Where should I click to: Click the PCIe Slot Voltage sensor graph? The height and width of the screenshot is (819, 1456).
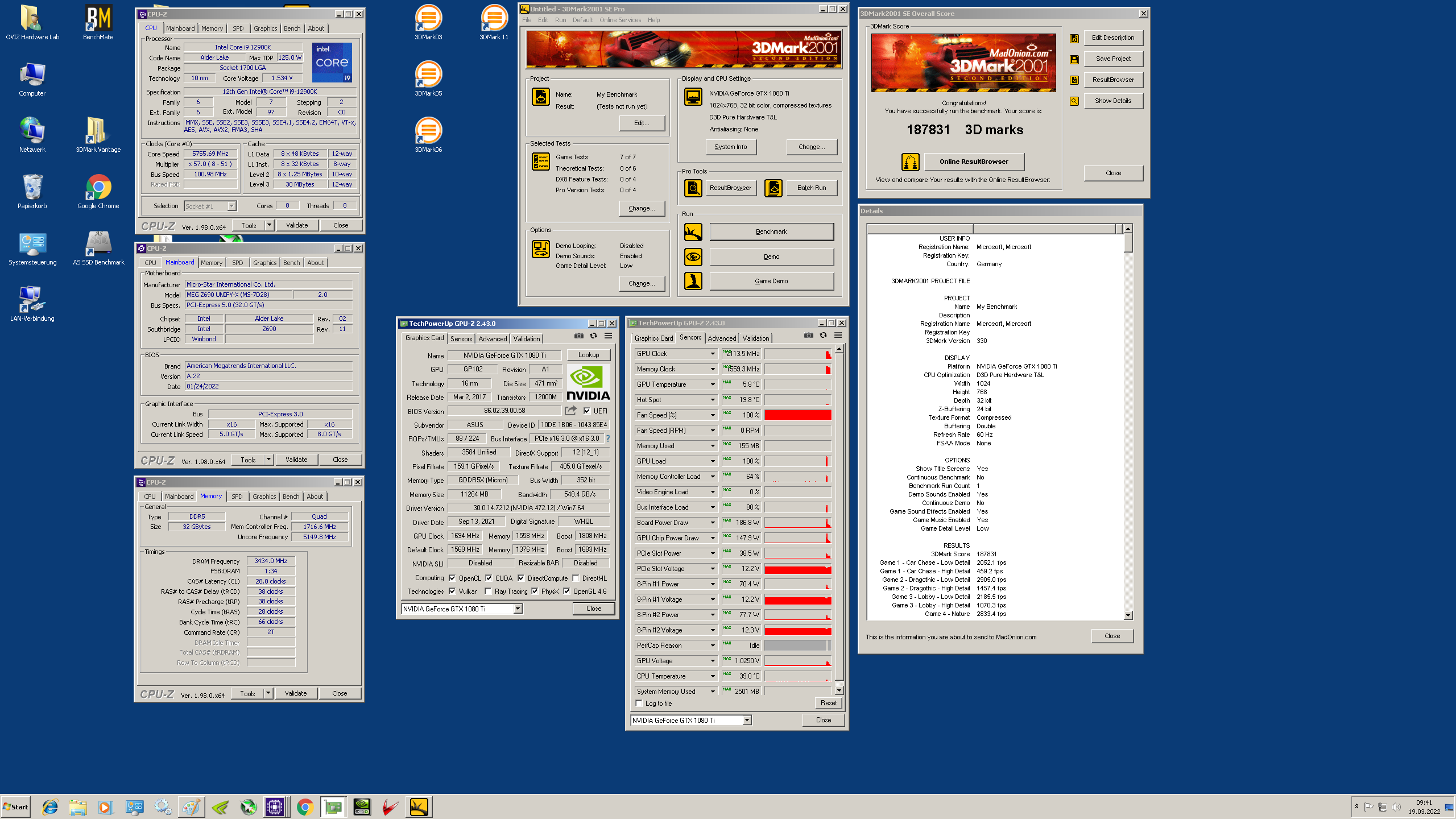798,569
